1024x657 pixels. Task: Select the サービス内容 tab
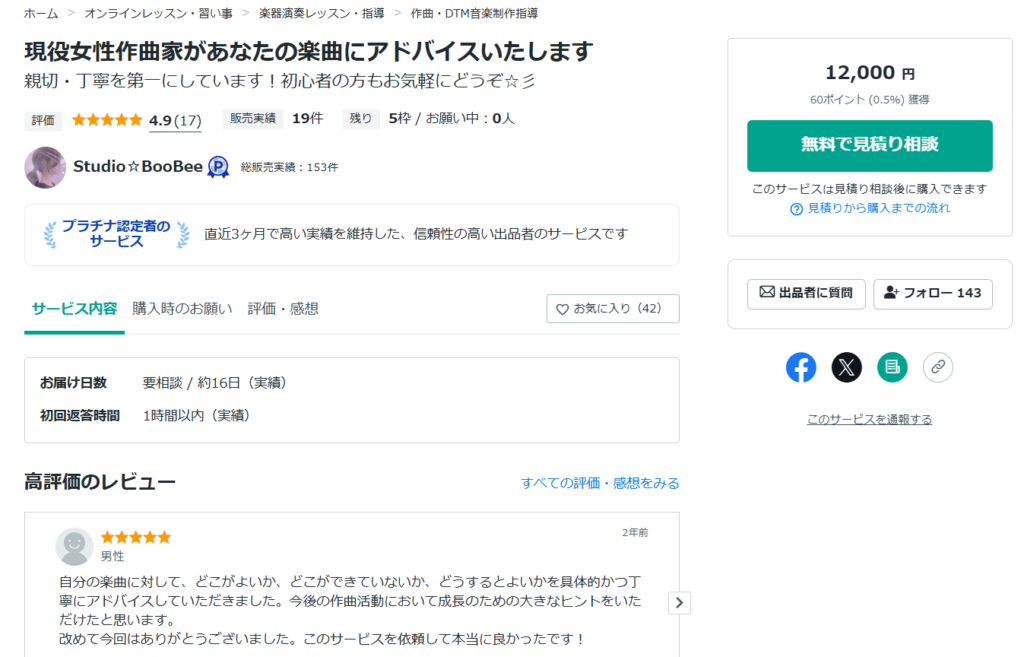point(74,308)
